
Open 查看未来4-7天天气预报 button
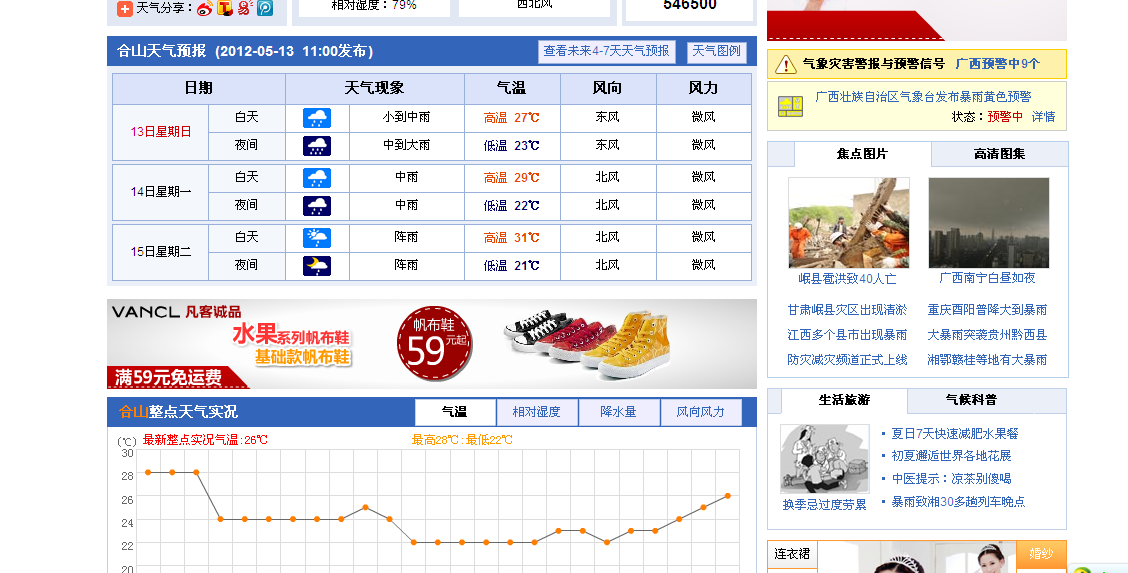(x=606, y=51)
